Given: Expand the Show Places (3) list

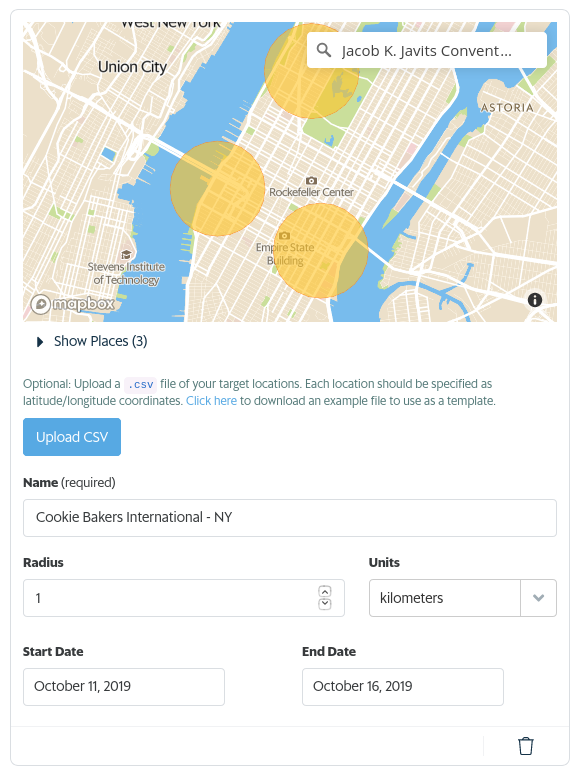Looking at the screenshot, I should 92,341.
